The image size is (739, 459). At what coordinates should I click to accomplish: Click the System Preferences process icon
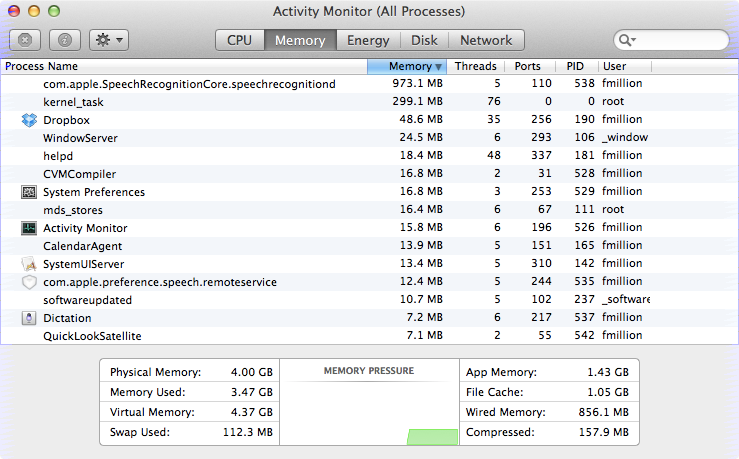pos(28,192)
